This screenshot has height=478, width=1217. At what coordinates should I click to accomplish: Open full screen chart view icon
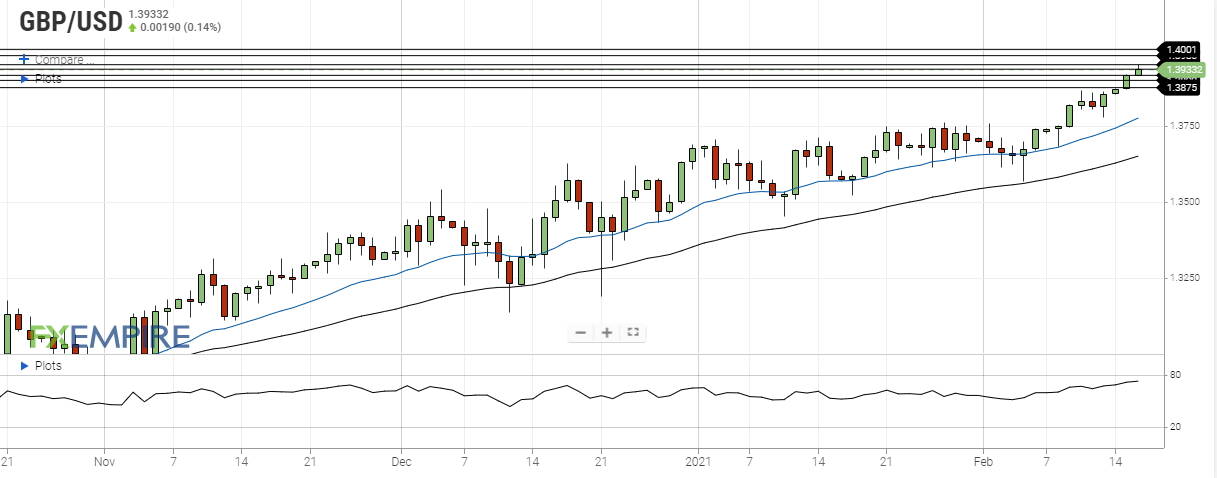(632, 333)
